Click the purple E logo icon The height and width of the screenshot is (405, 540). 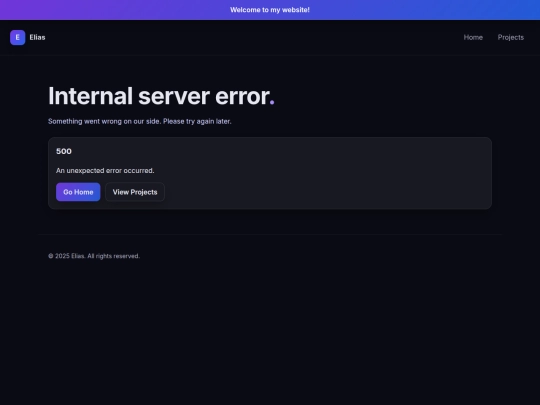click(18, 38)
